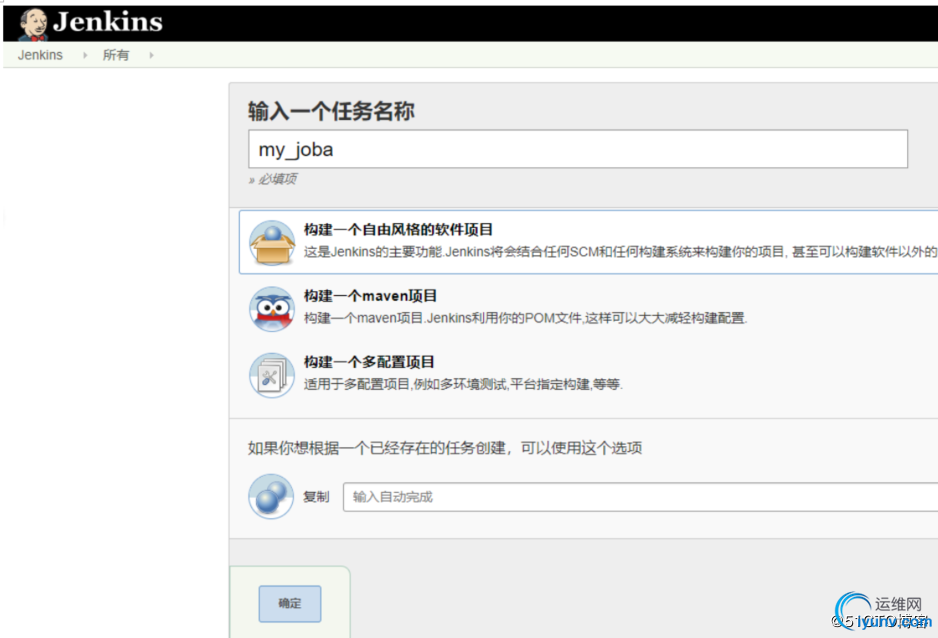Go to the Jenkins breadcrumb link
The width and height of the screenshot is (938, 638).
[x=40, y=55]
